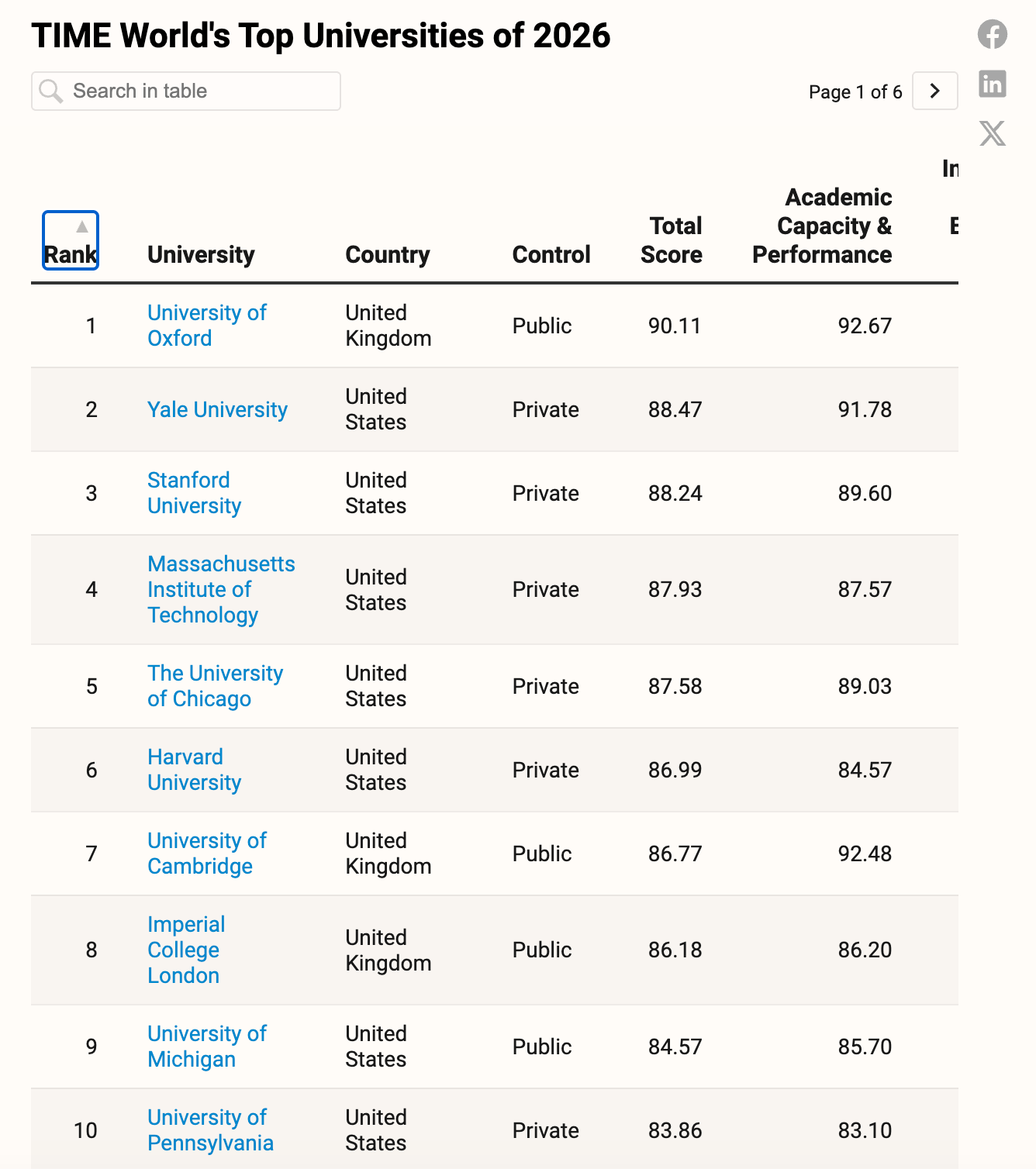Image resolution: width=1036 pixels, height=1169 pixels.
Task: Open the Harvard University link
Action: (x=194, y=770)
